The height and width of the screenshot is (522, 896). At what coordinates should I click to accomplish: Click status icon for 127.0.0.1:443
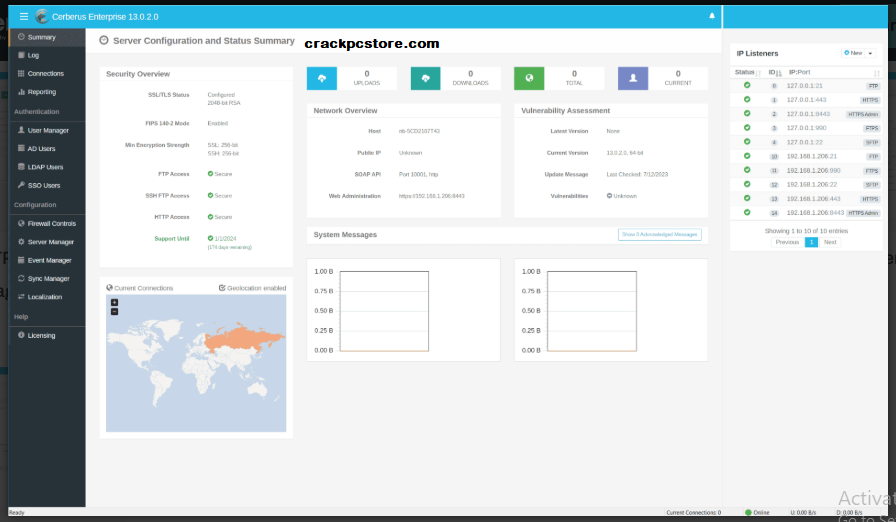(747, 99)
